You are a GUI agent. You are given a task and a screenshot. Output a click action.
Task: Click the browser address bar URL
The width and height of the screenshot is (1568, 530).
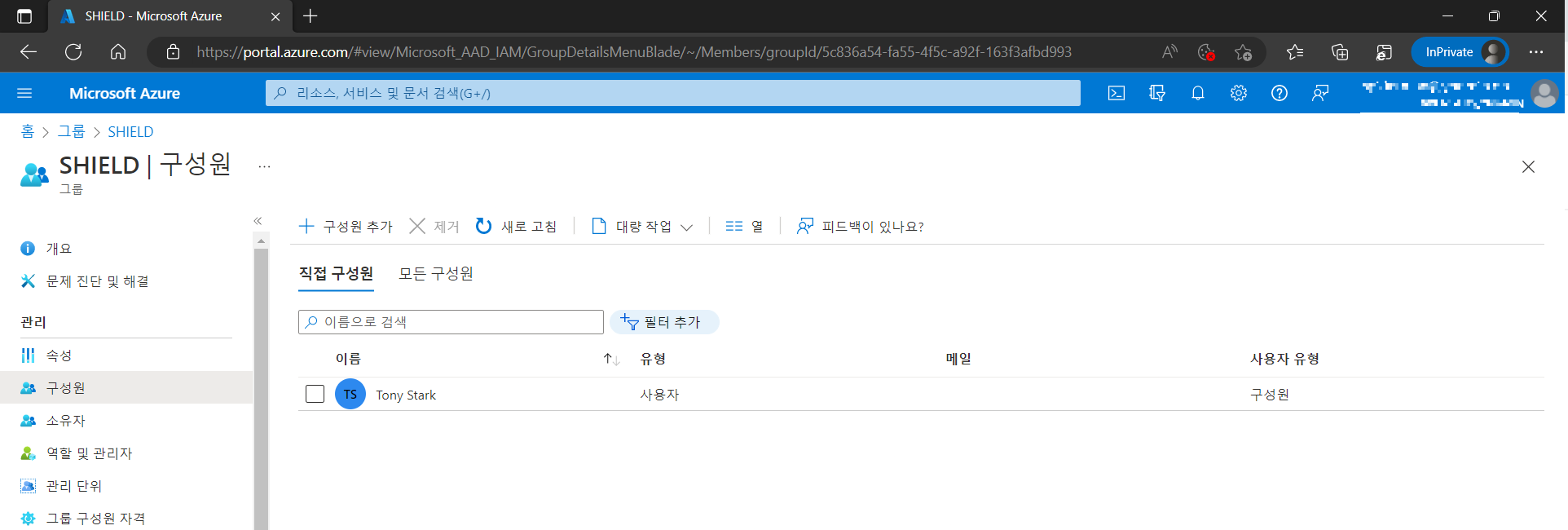pos(634,52)
